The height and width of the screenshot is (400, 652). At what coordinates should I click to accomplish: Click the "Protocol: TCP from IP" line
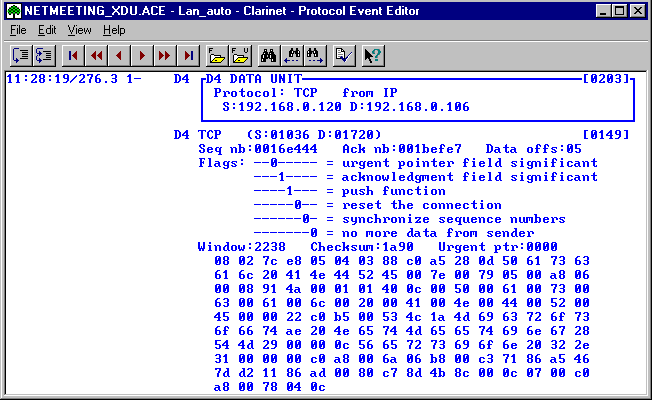[x=306, y=93]
